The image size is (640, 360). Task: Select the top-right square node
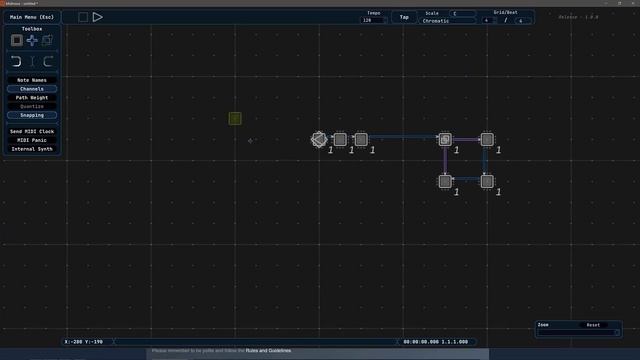point(487,140)
